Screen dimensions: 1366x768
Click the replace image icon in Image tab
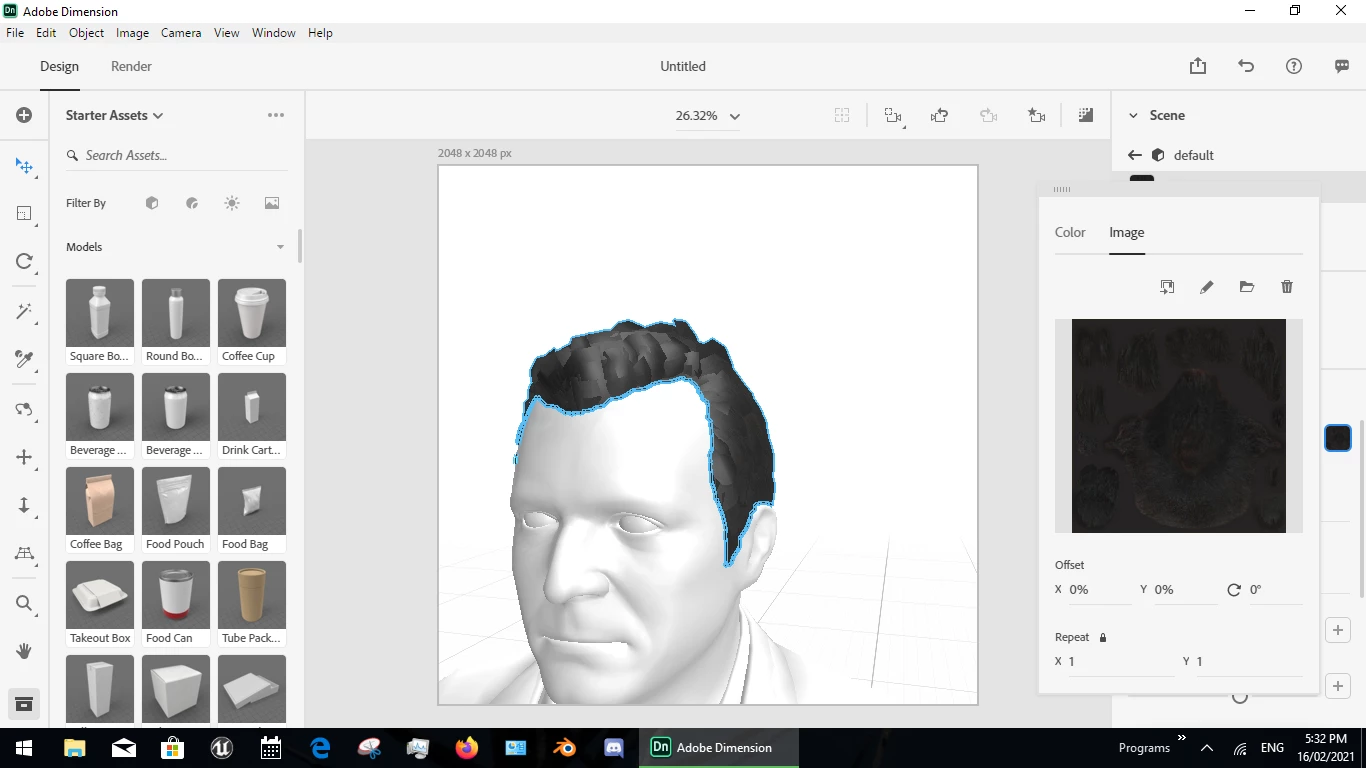click(x=1167, y=287)
